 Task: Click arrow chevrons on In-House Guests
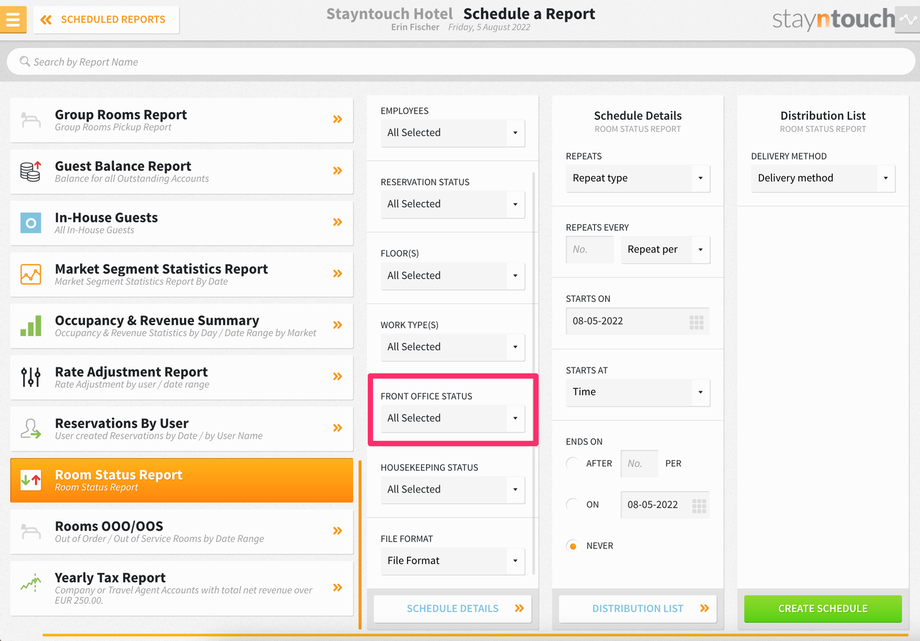pyautogui.click(x=337, y=222)
